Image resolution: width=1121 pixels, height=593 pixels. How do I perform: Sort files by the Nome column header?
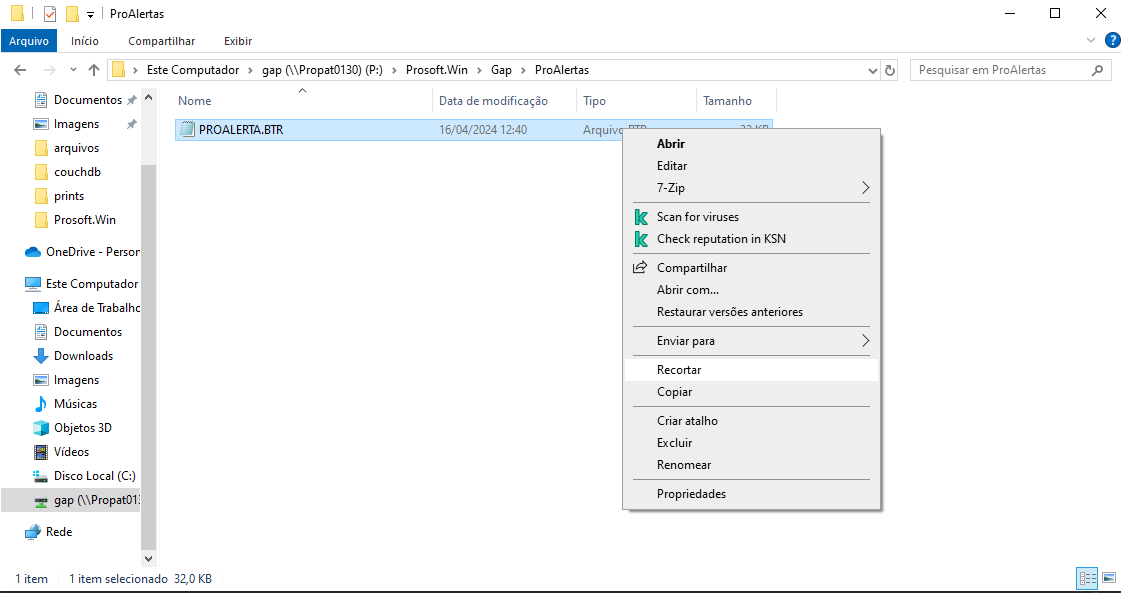195,101
